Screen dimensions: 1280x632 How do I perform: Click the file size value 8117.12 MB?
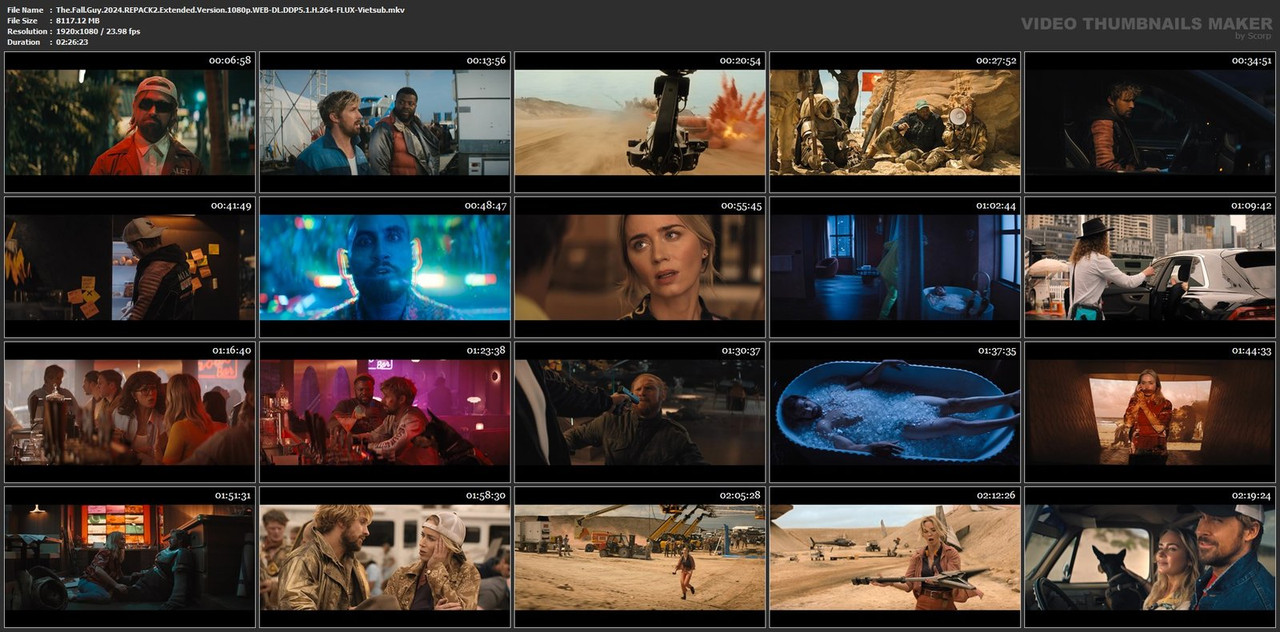[78, 20]
